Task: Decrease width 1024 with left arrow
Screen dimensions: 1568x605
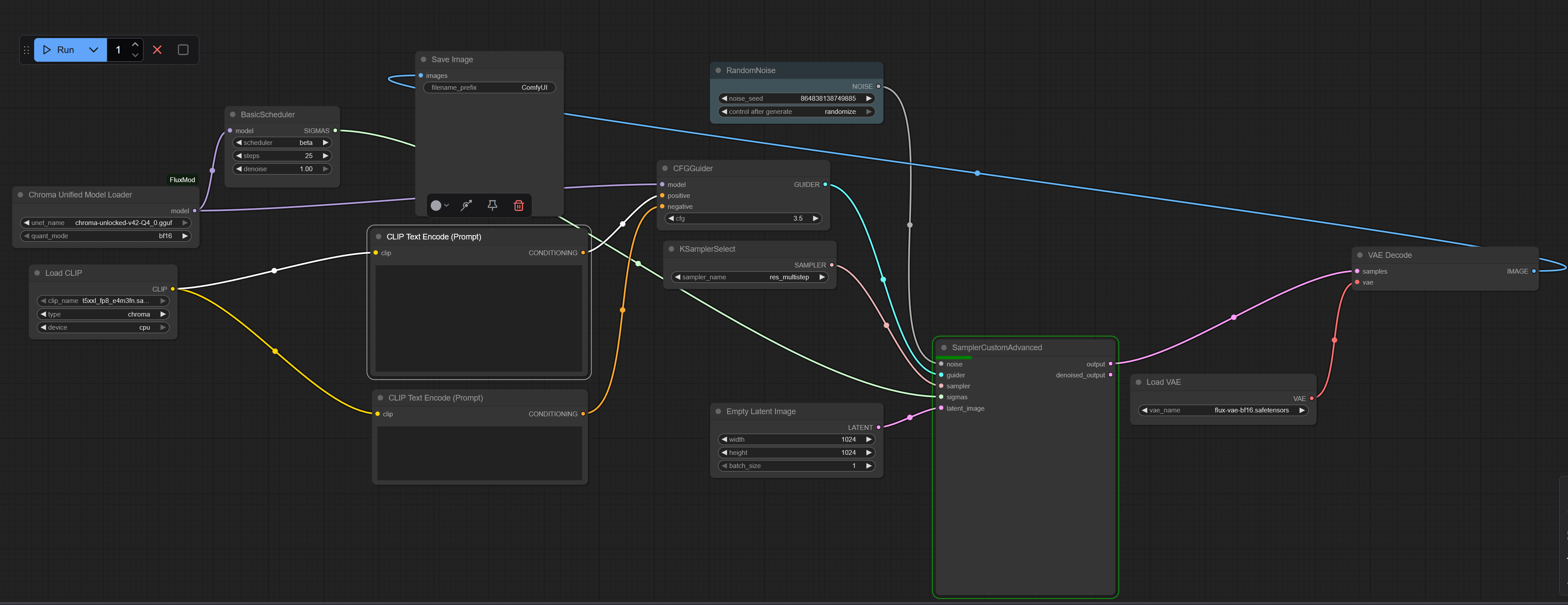Action: click(x=724, y=440)
